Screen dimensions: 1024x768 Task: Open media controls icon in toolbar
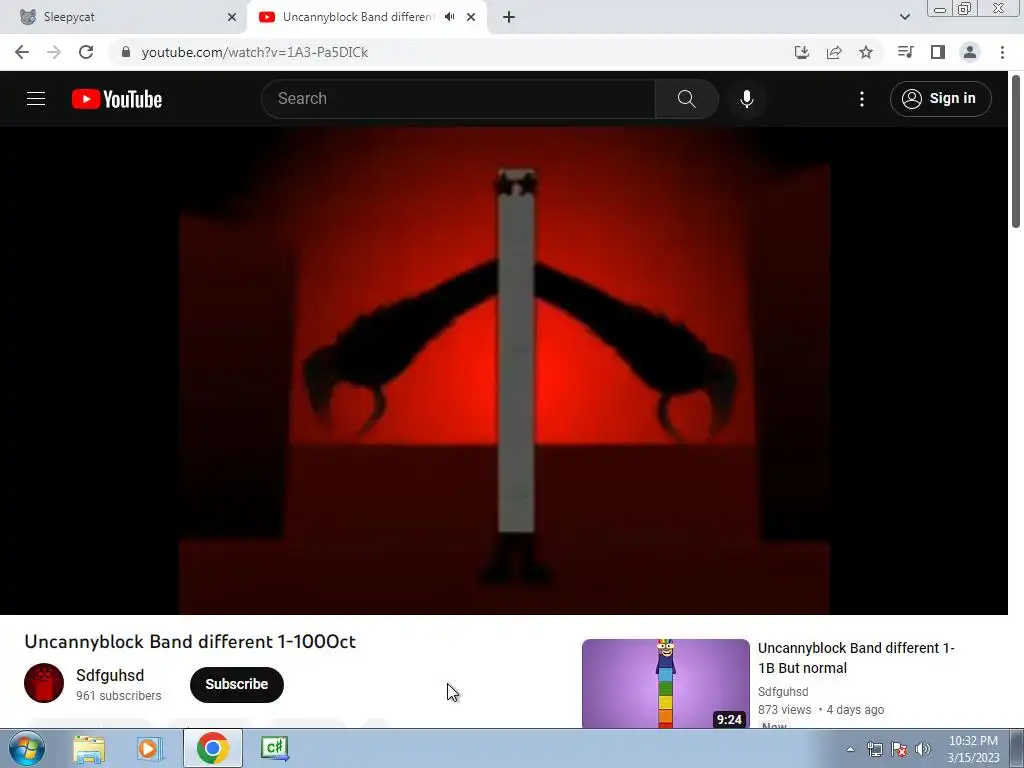pyautogui.click(x=905, y=52)
